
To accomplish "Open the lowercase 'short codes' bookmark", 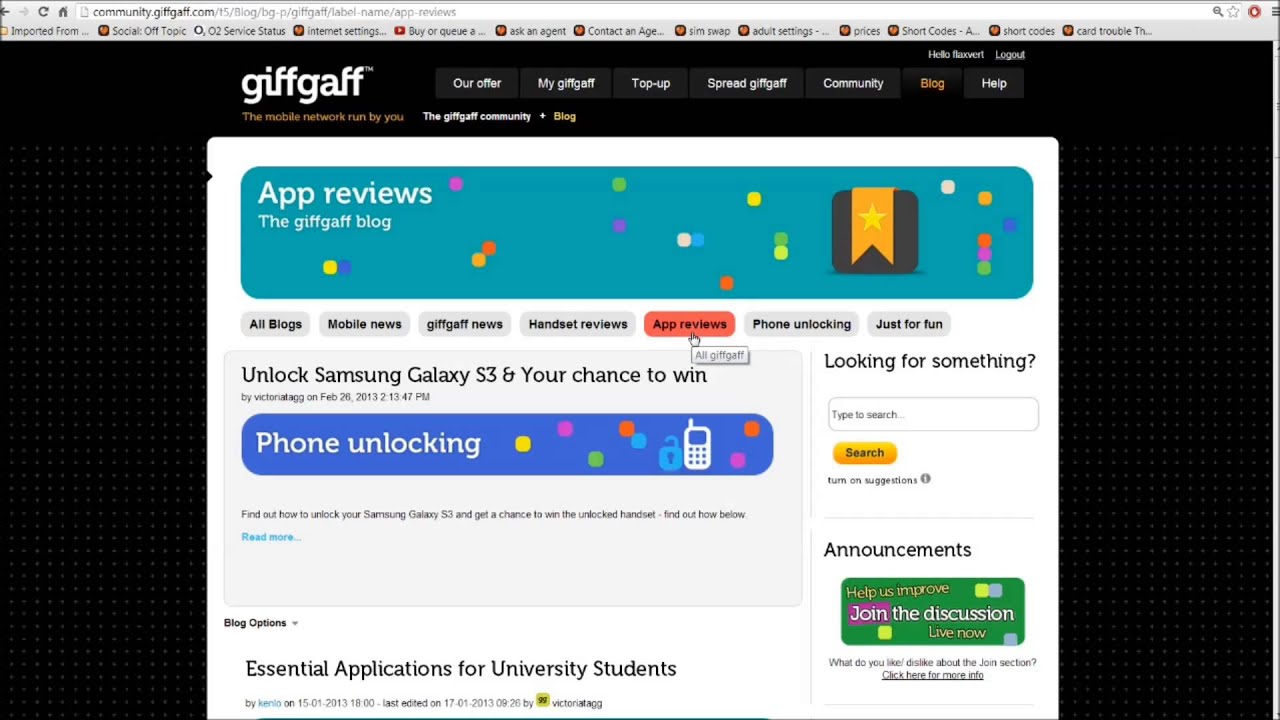I will click(x=1022, y=31).
